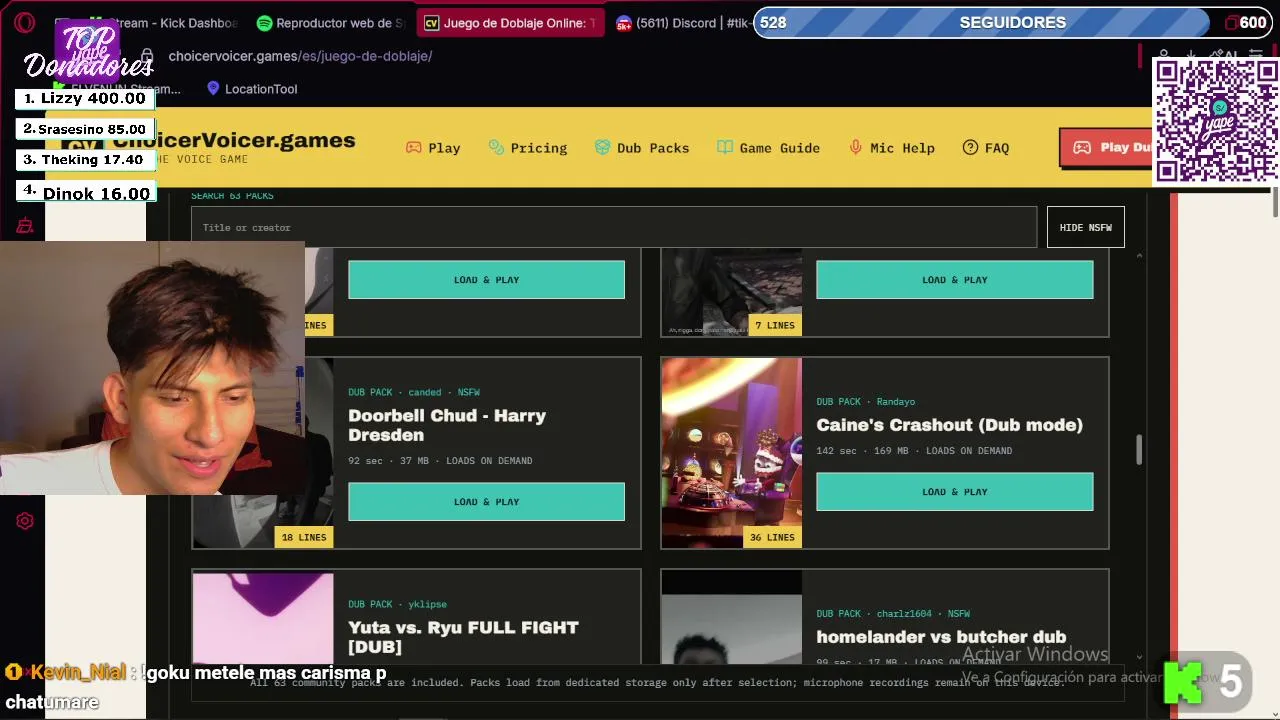The image size is (1280, 720).
Task: Click Load & Play on the 7 LINES pack
Action: [954, 280]
